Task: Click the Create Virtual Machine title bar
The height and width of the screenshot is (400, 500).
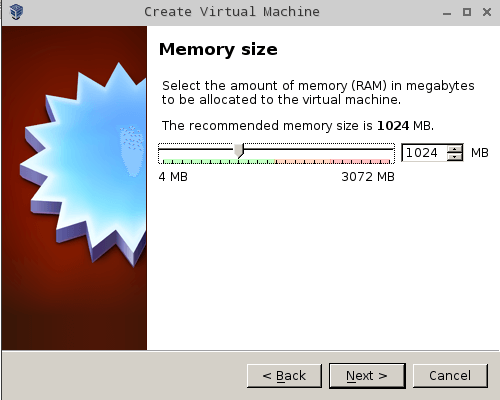Action: (232, 12)
